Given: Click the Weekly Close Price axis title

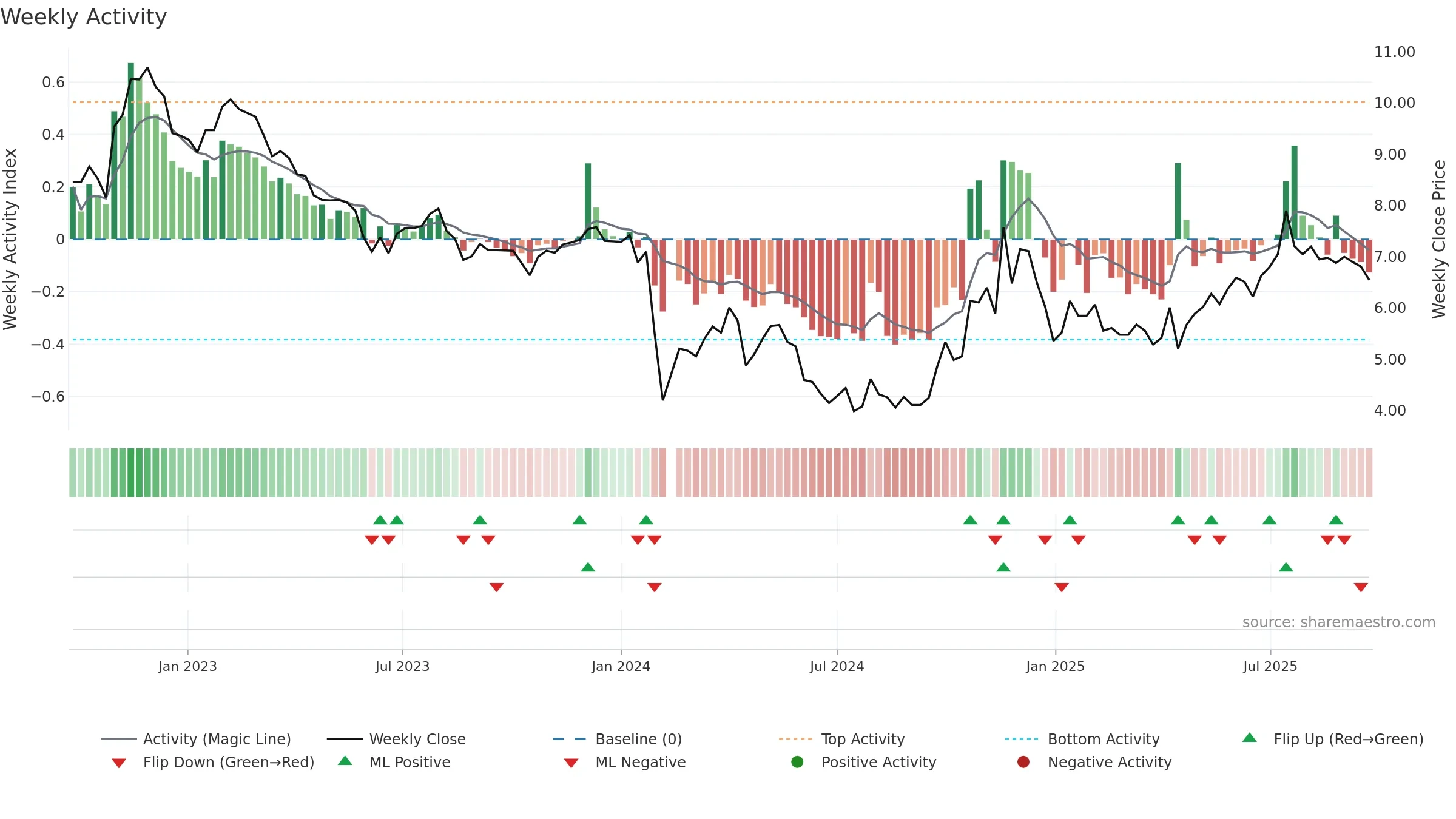Looking at the screenshot, I should click(x=1439, y=239).
